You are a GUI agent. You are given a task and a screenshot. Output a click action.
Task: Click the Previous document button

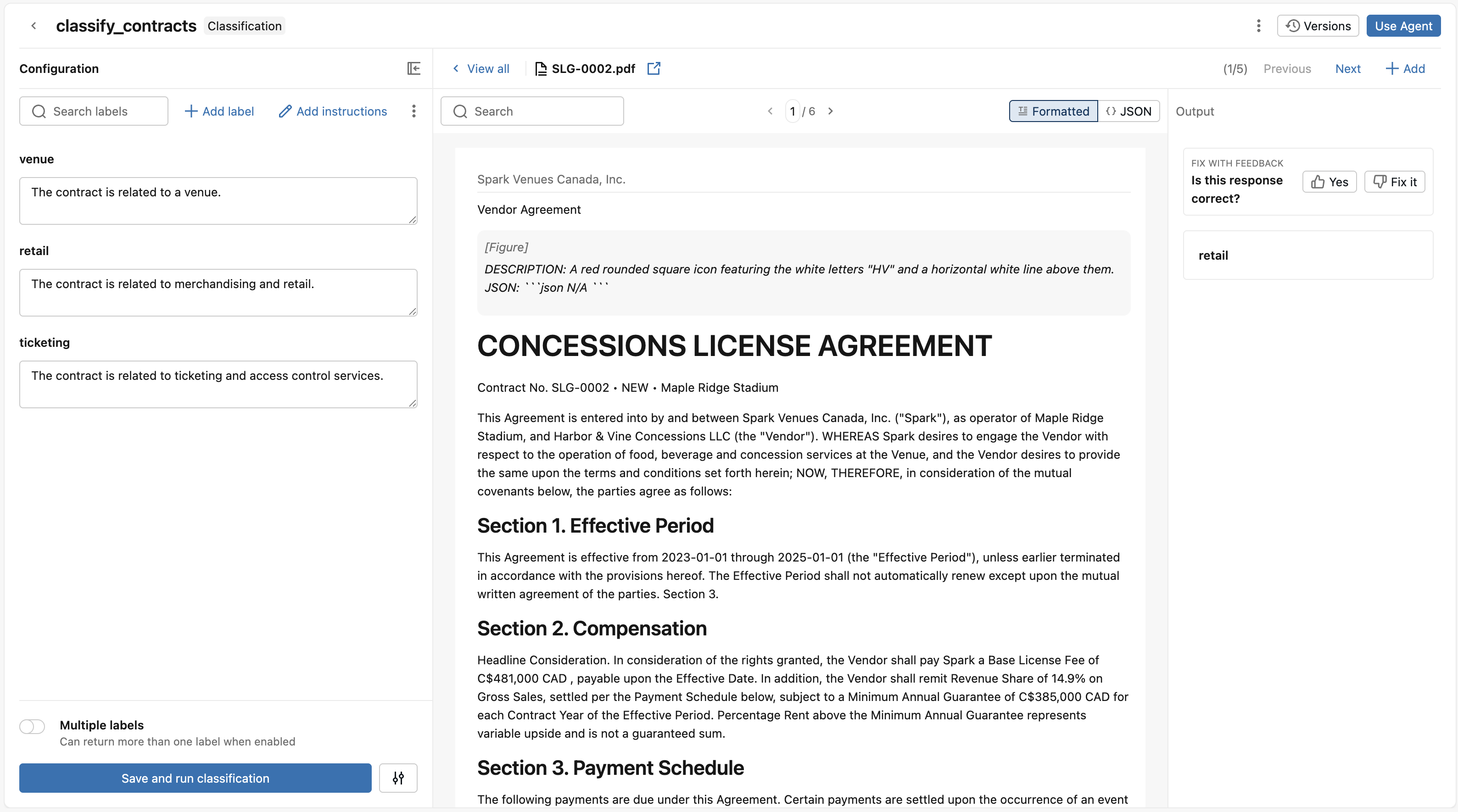point(1287,68)
